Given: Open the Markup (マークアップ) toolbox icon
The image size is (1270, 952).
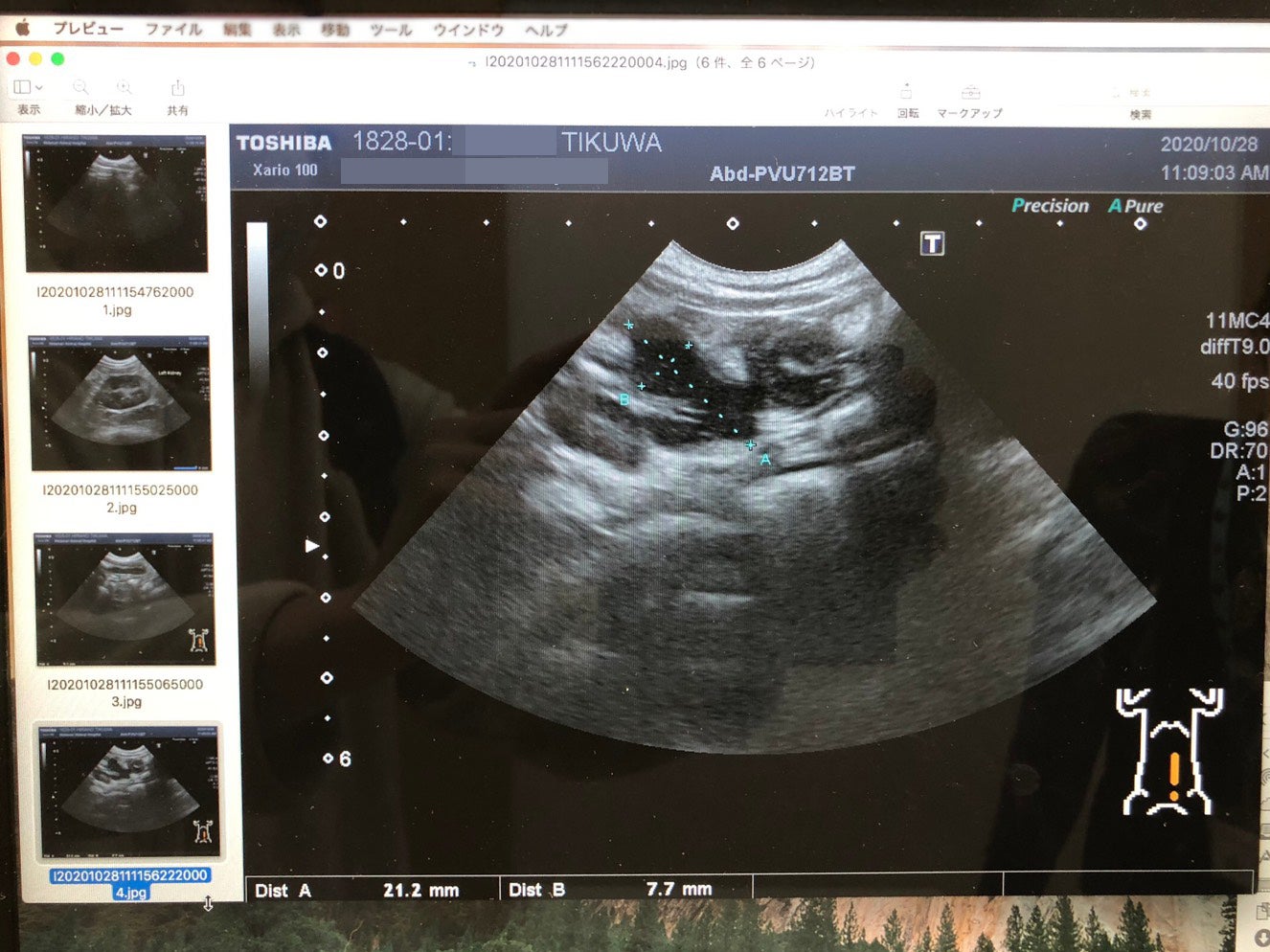Looking at the screenshot, I should point(970,92).
